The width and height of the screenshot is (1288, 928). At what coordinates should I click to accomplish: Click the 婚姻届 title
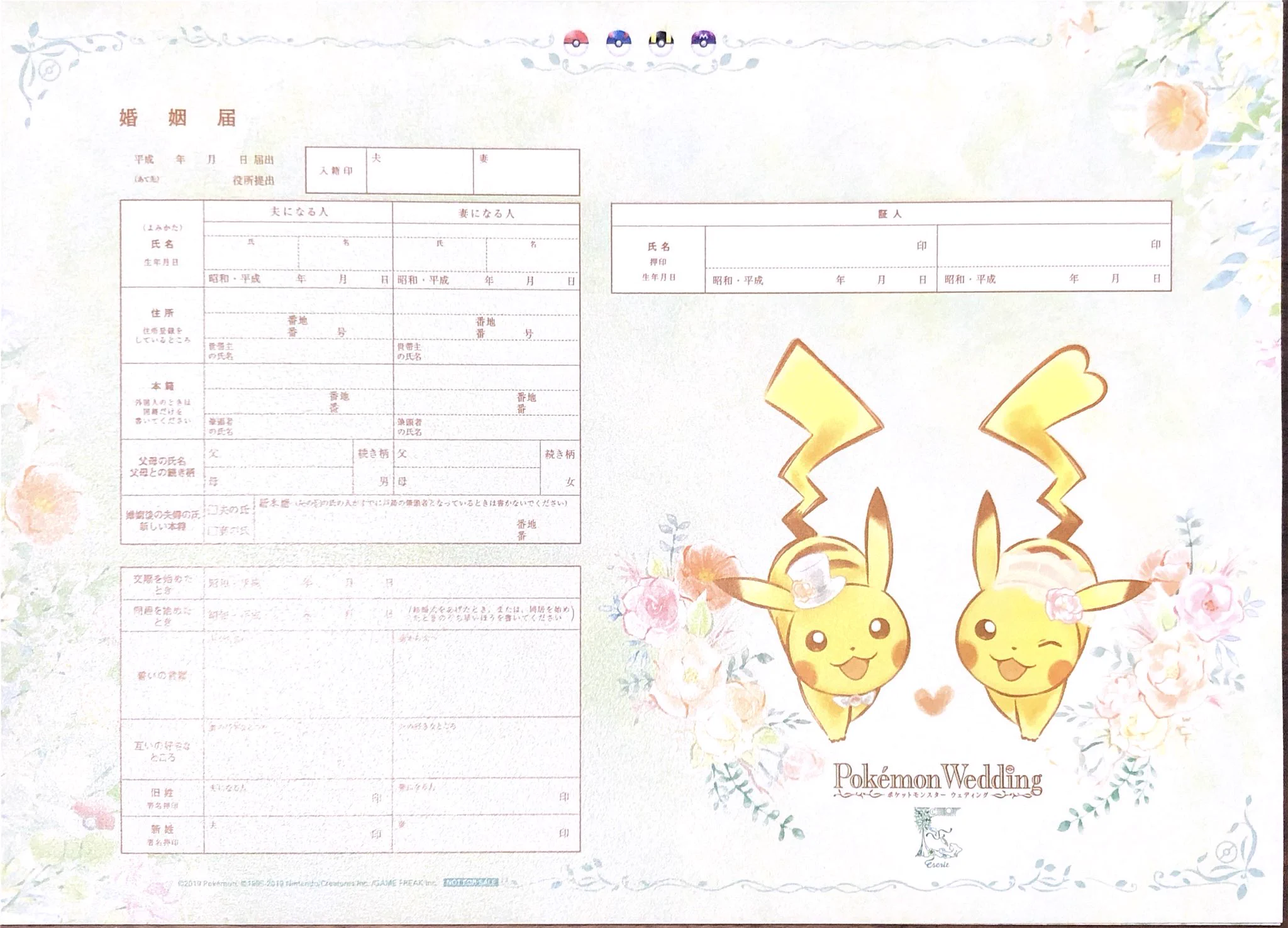pos(178,118)
